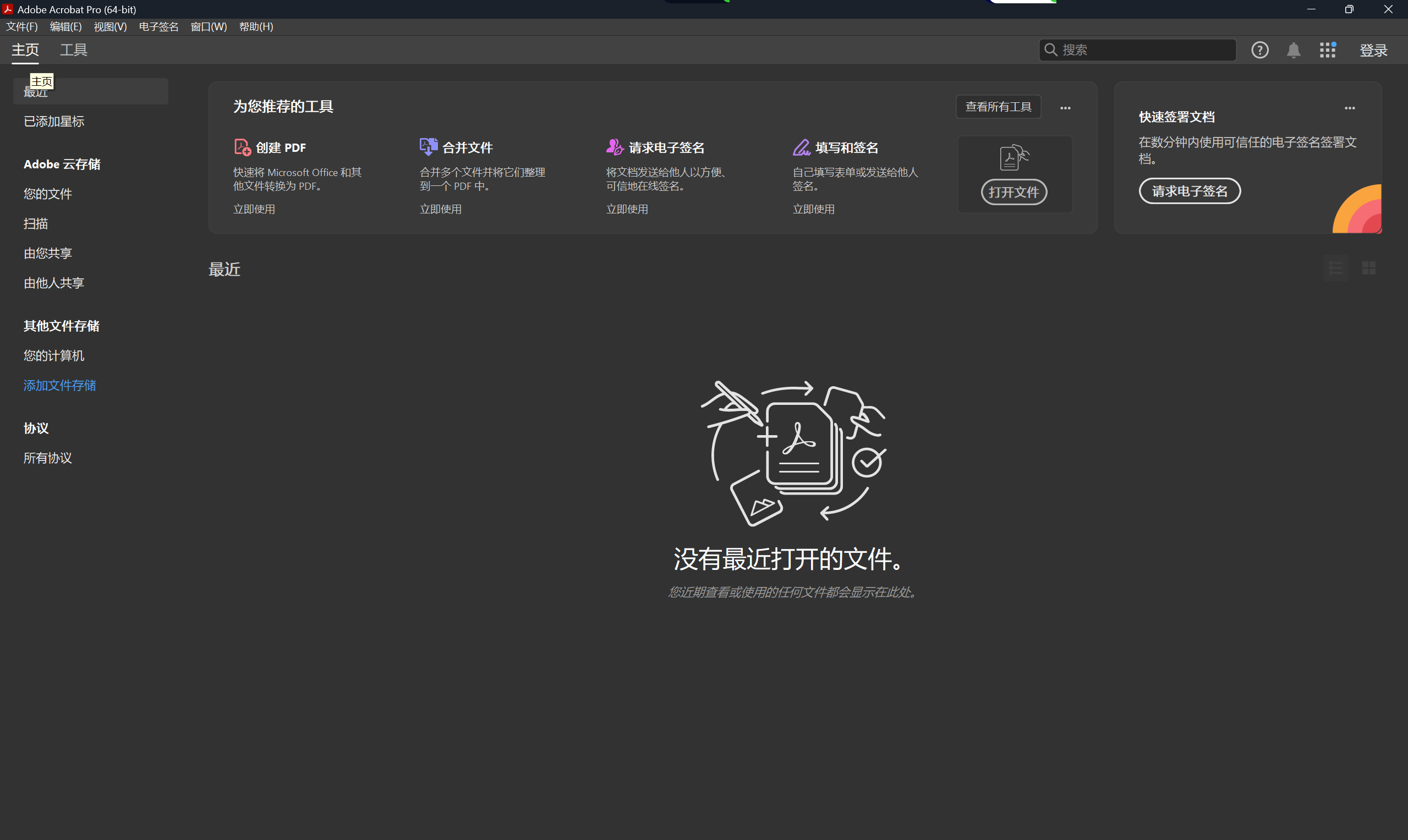Click the Request e-signature (请求电子签名) icon
The image size is (1408, 840).
(x=614, y=147)
